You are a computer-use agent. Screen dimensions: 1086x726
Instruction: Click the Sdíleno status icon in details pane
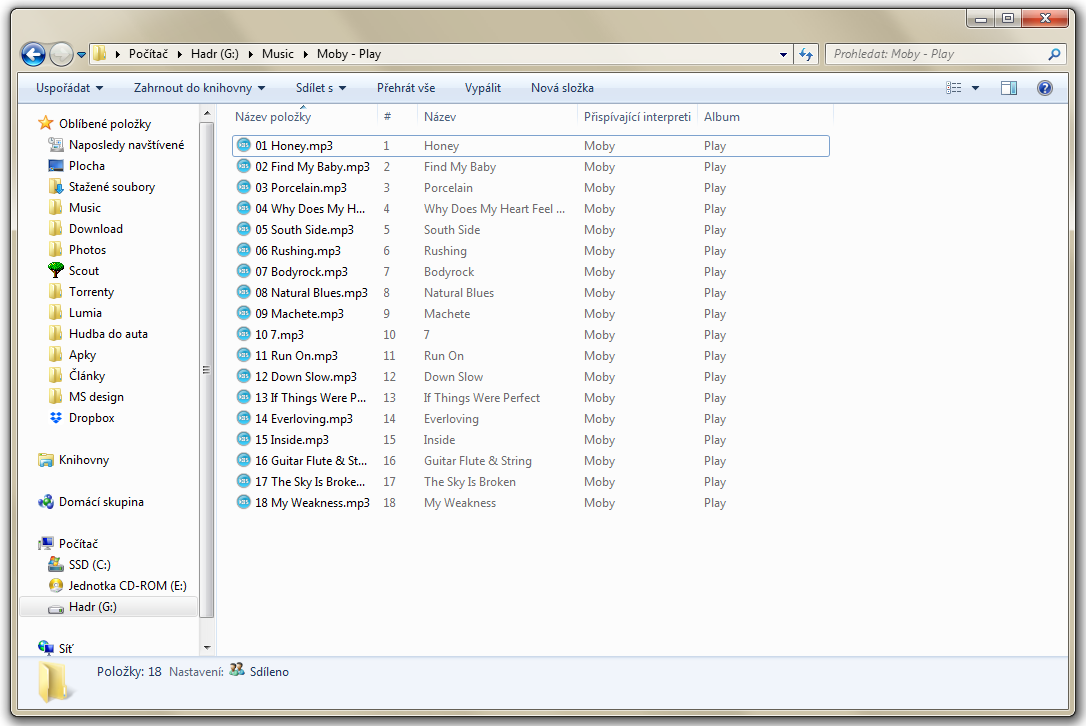[x=237, y=670]
